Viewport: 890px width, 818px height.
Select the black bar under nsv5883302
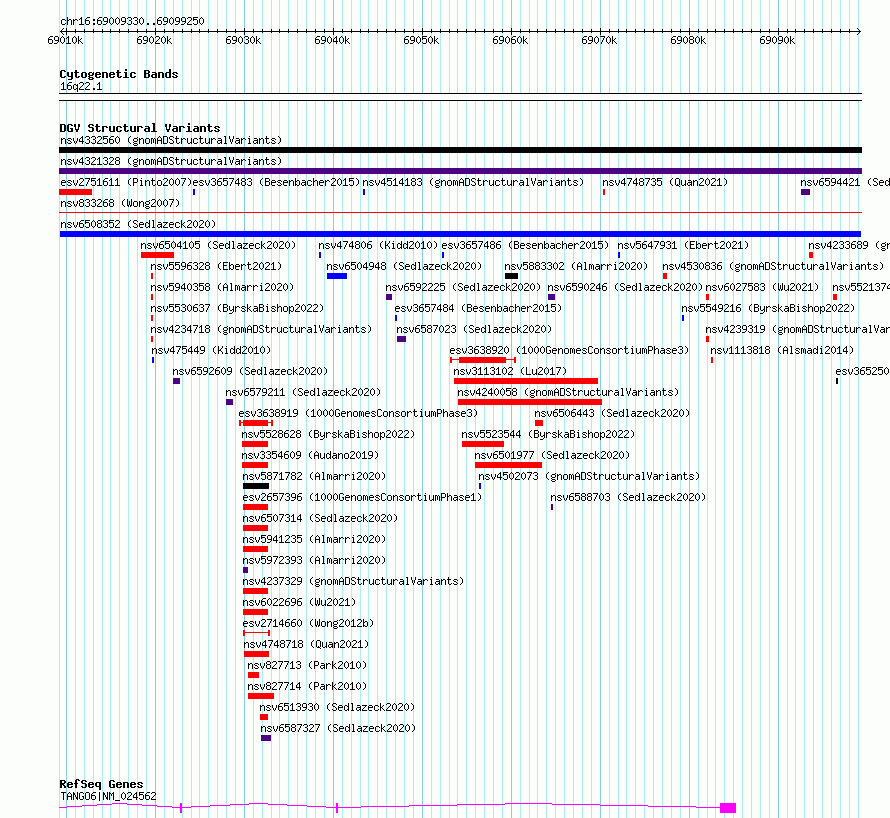pos(511,276)
